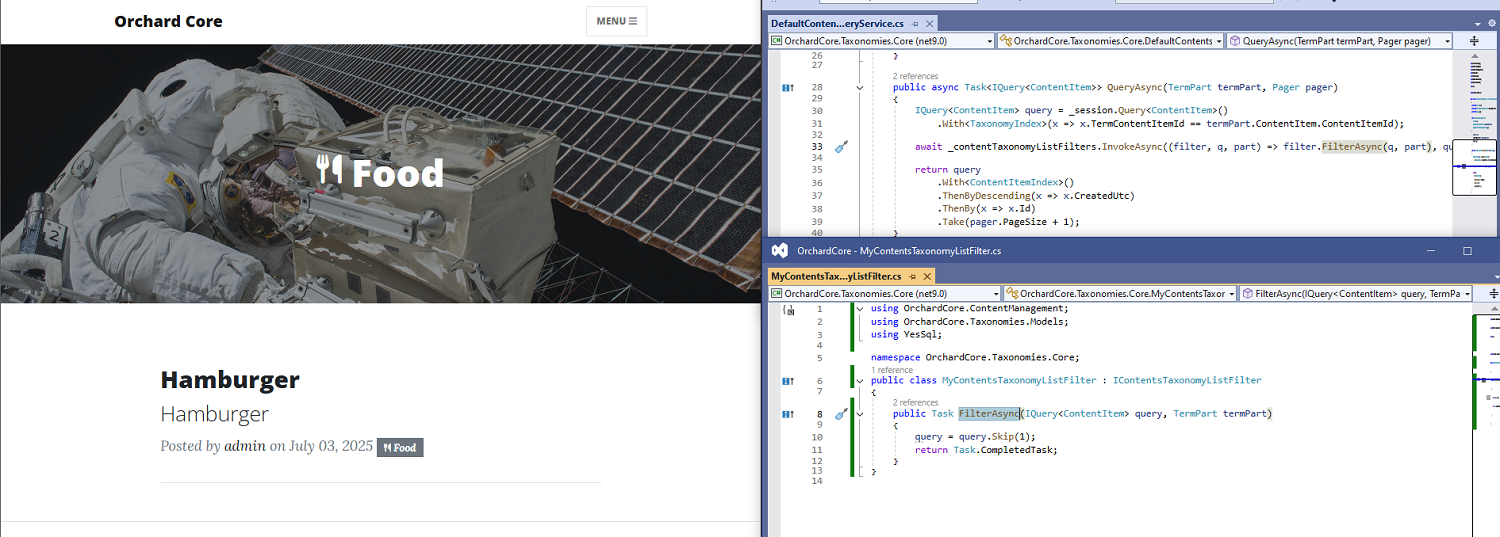Click the highlighted FilterAsync method name on line 8
Image resolution: width=1500 pixels, height=537 pixels.
[x=989, y=414]
